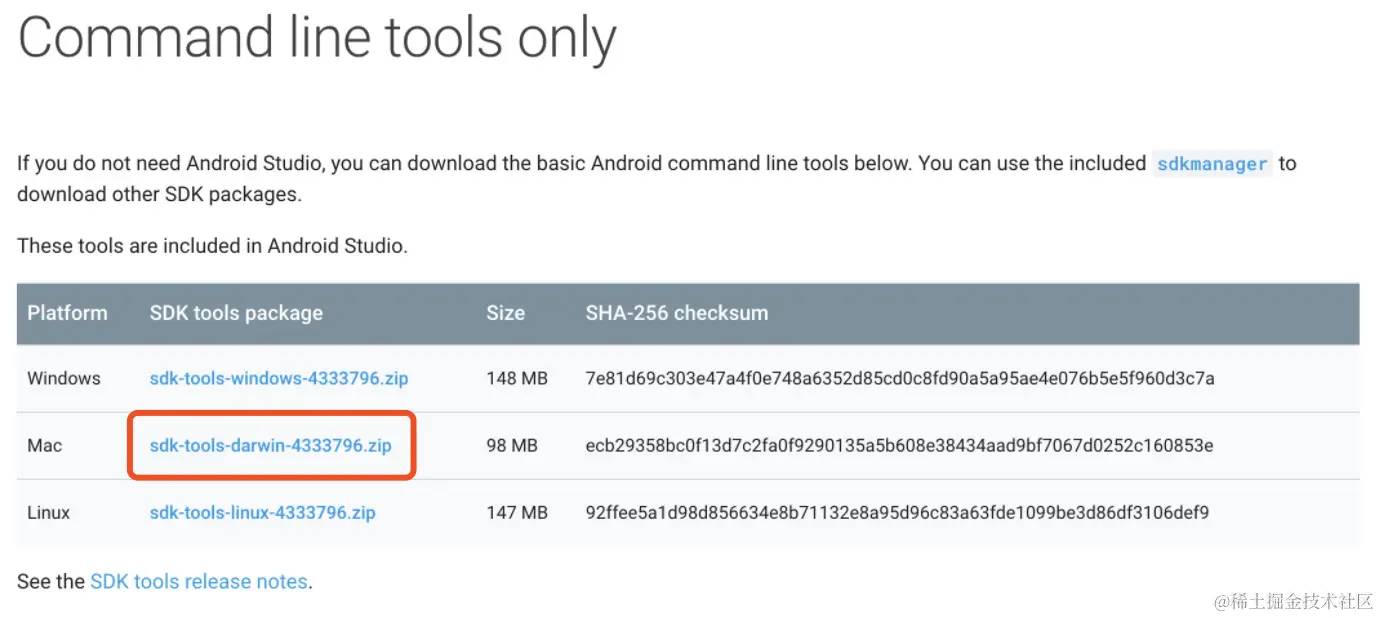This screenshot has height=618, width=1380.
Task: Click the Linux SHA-256 checksum starting 92ffee5a
Action: pyautogui.click(x=897, y=513)
